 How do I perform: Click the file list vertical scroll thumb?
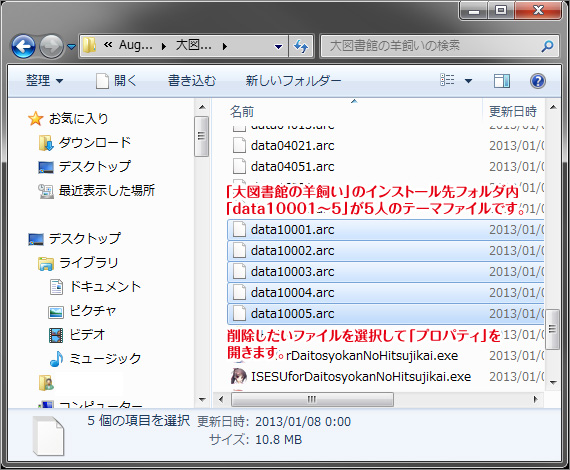pyautogui.click(x=553, y=329)
